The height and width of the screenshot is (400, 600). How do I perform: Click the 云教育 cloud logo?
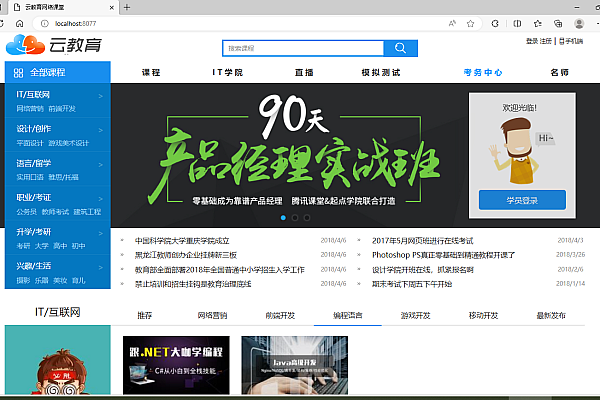54,45
